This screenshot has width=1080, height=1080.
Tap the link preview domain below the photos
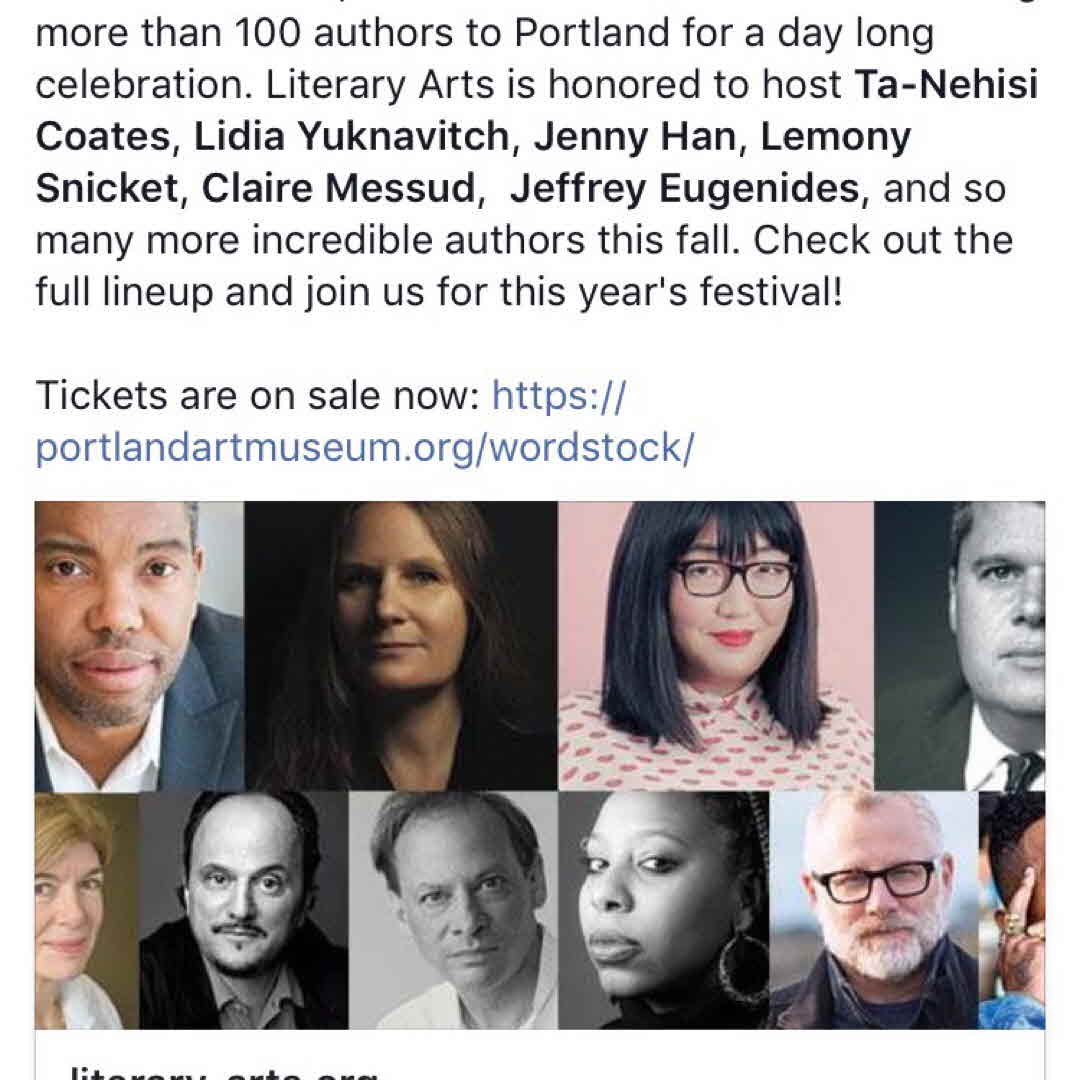pyautogui.click(x=220, y=1070)
